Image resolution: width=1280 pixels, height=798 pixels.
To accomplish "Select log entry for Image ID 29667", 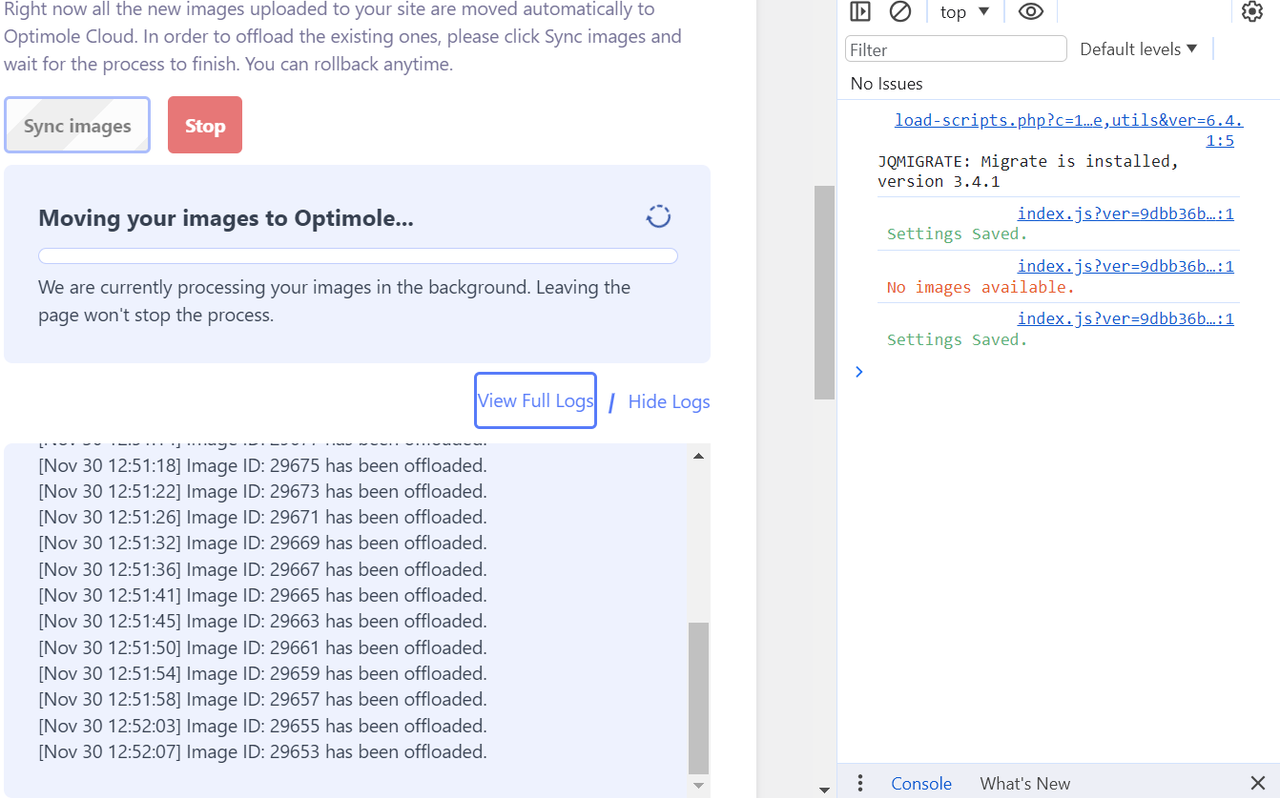I will tap(263, 569).
